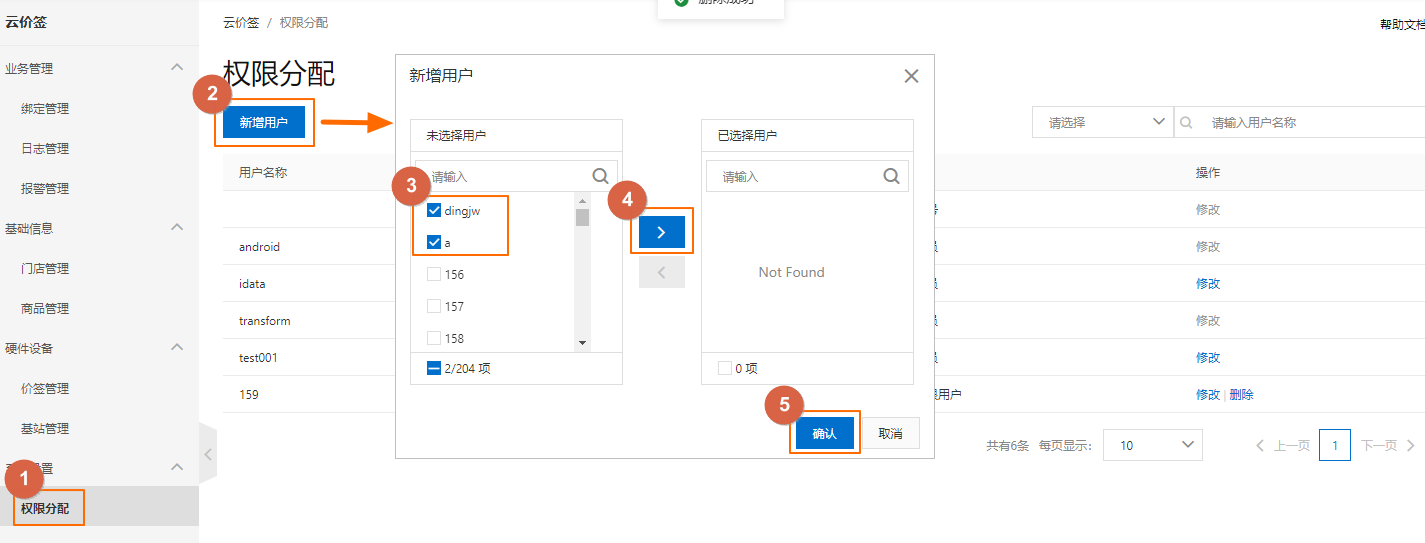The image size is (1425, 543).
Task: Click the idata user name cell
Action: click(x=252, y=284)
